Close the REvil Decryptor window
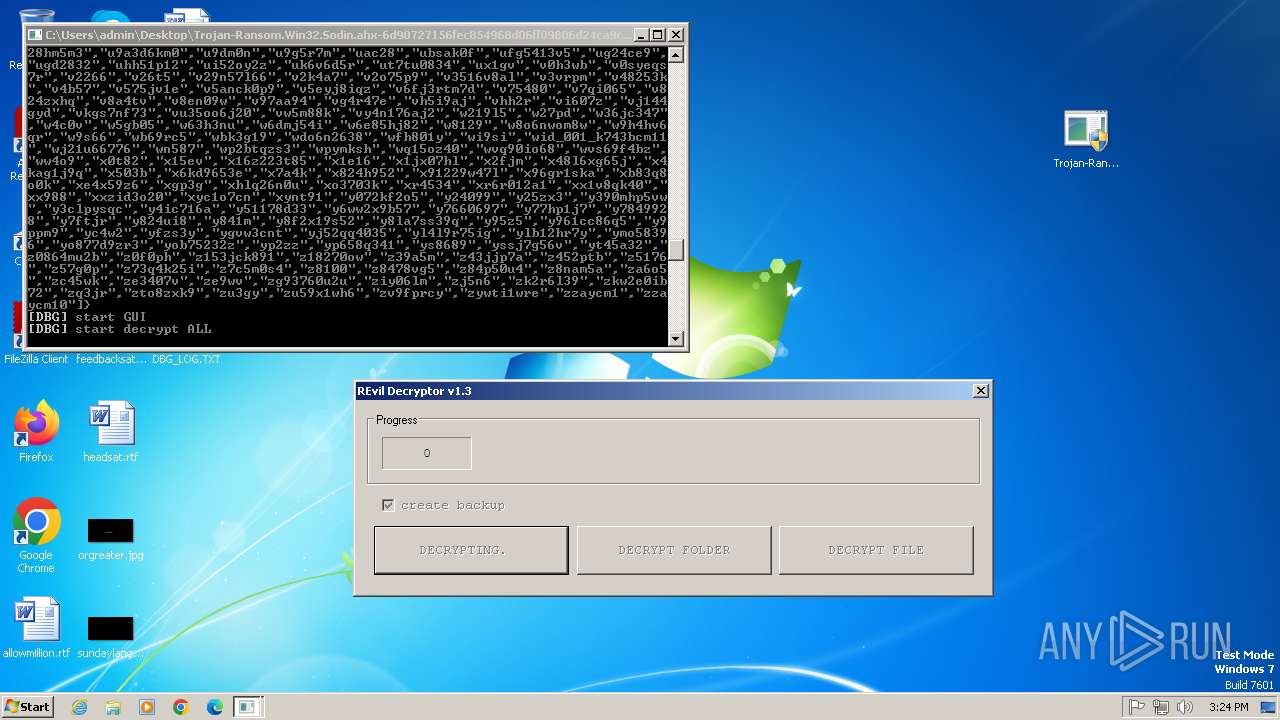 tap(981, 391)
